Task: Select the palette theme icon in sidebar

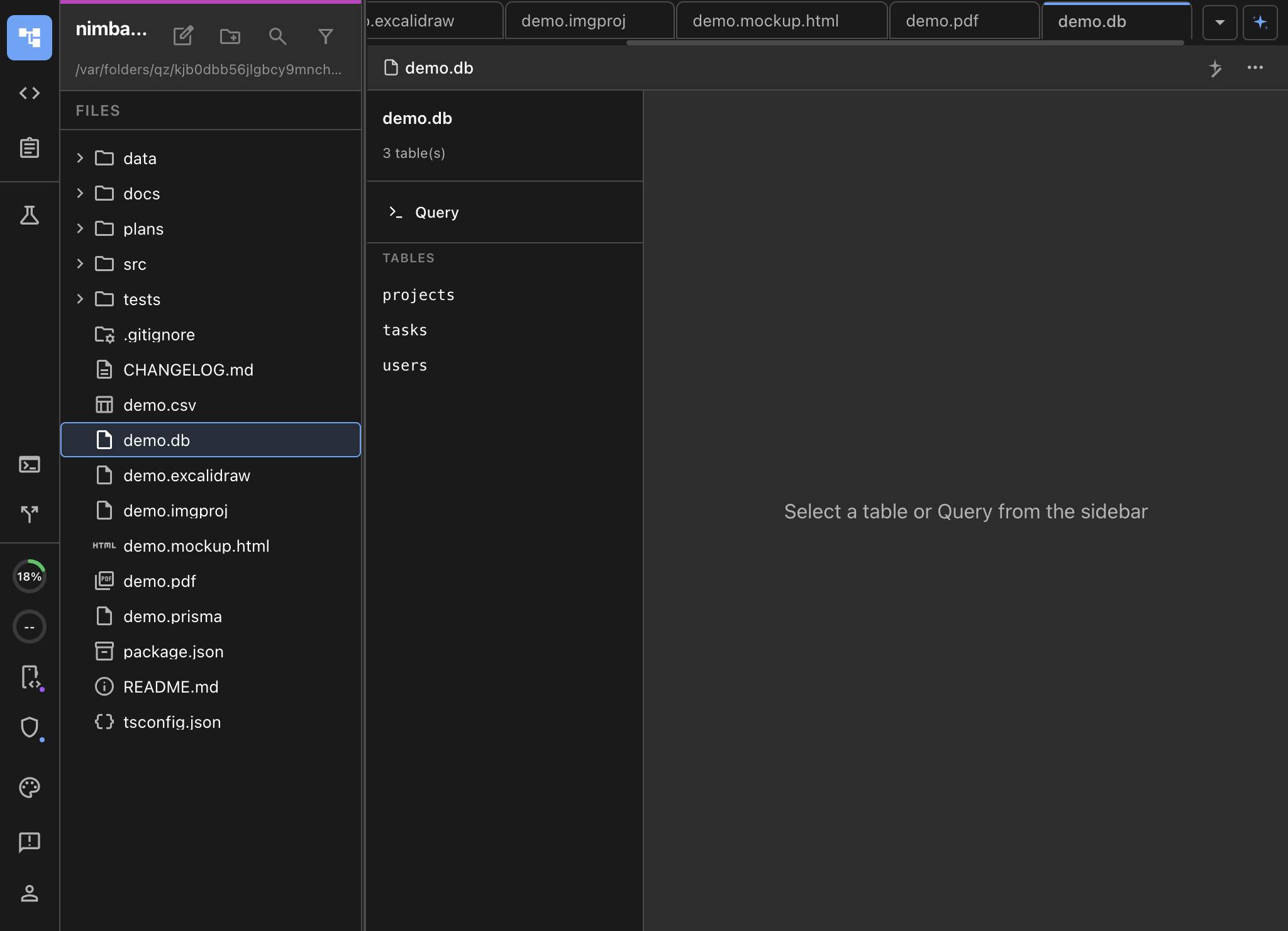Action: coord(29,787)
